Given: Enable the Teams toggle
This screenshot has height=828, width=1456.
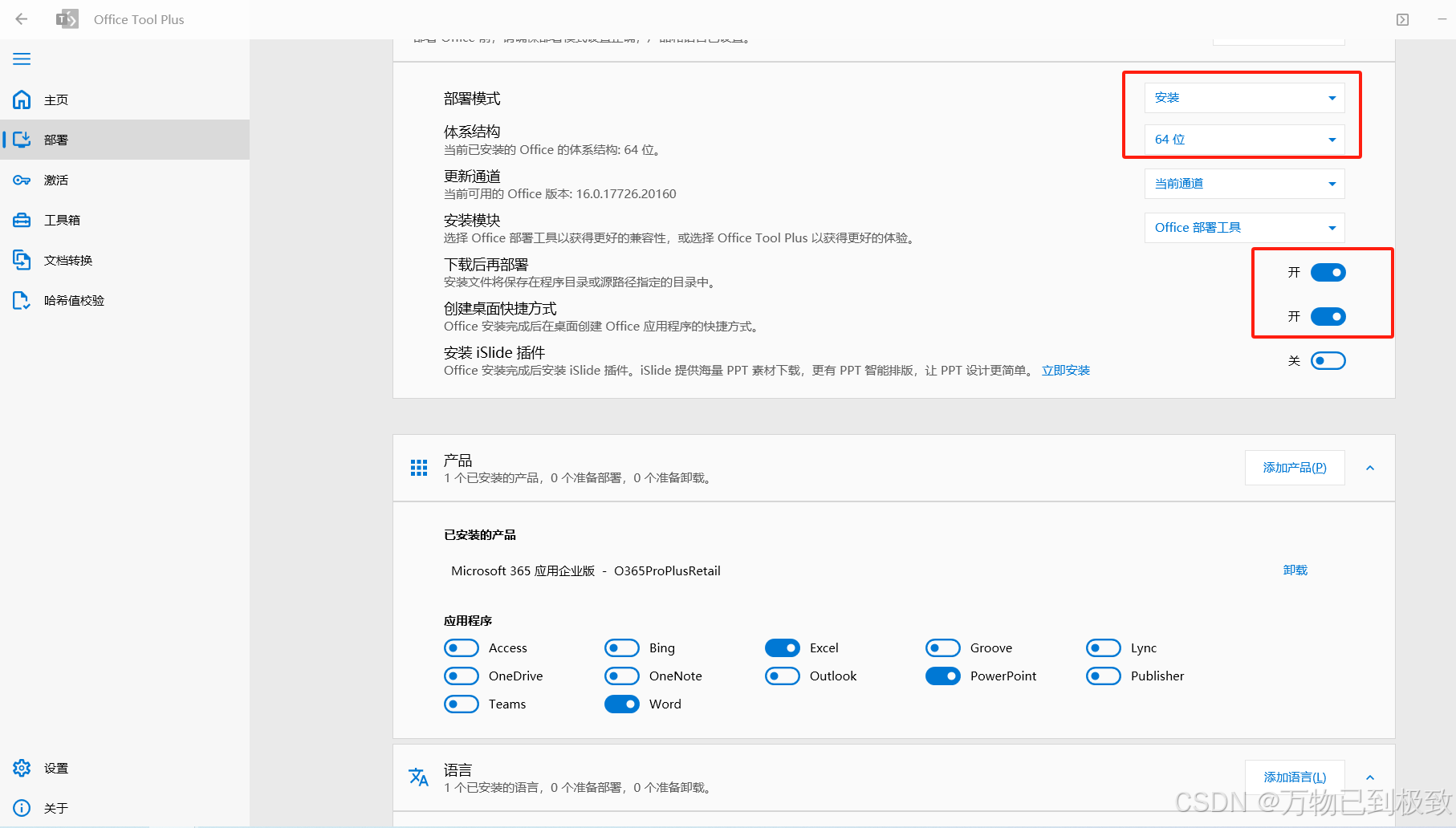Looking at the screenshot, I should tap(462, 704).
